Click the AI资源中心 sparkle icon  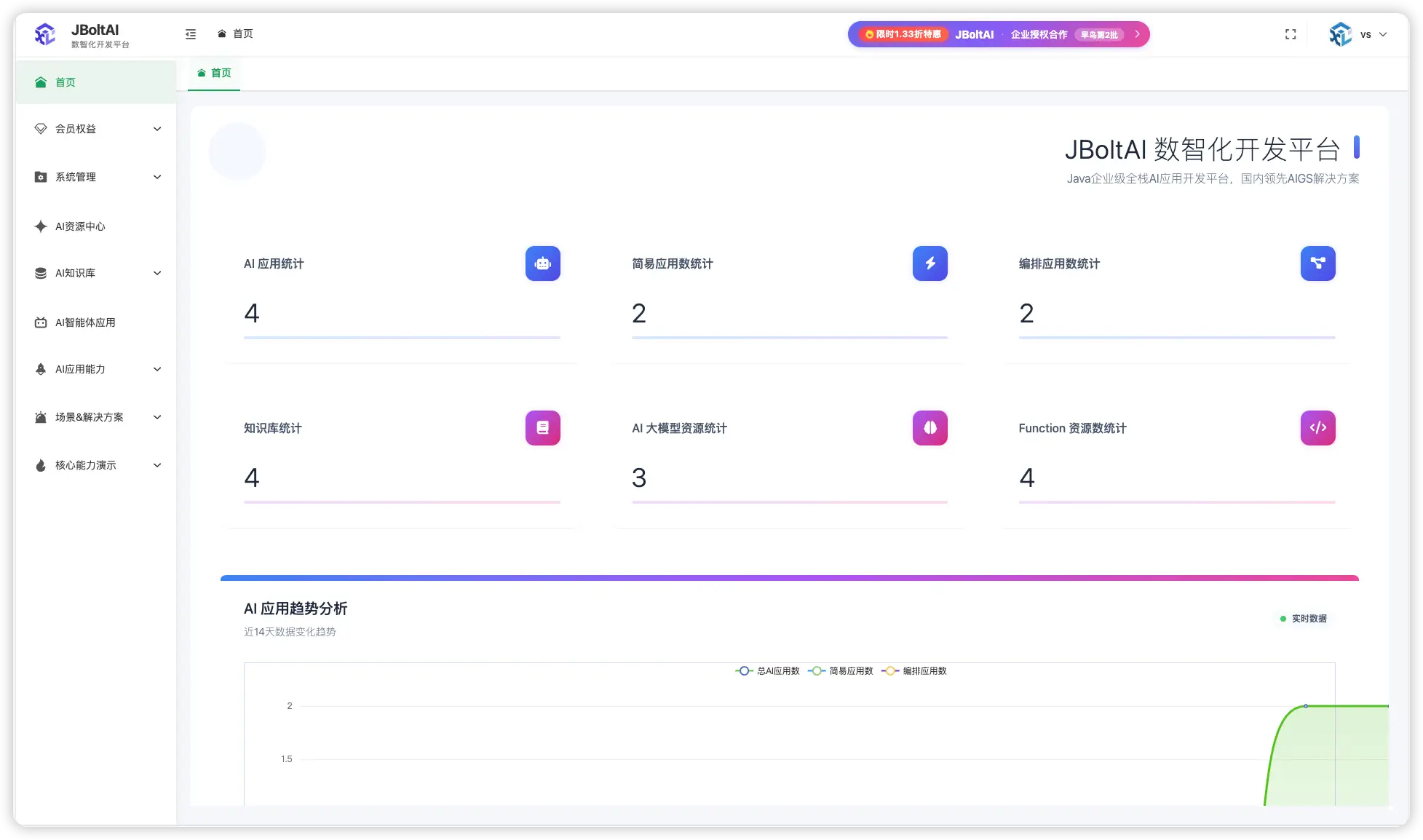pos(41,226)
